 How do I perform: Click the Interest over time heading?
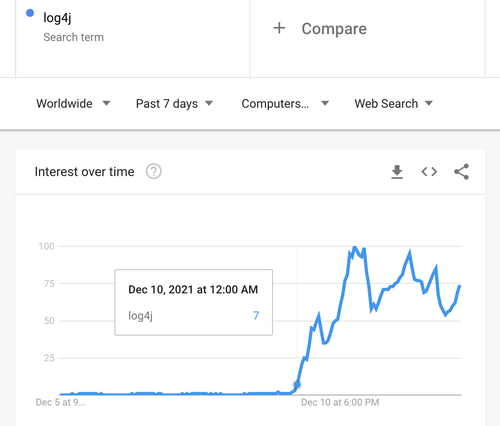84,172
